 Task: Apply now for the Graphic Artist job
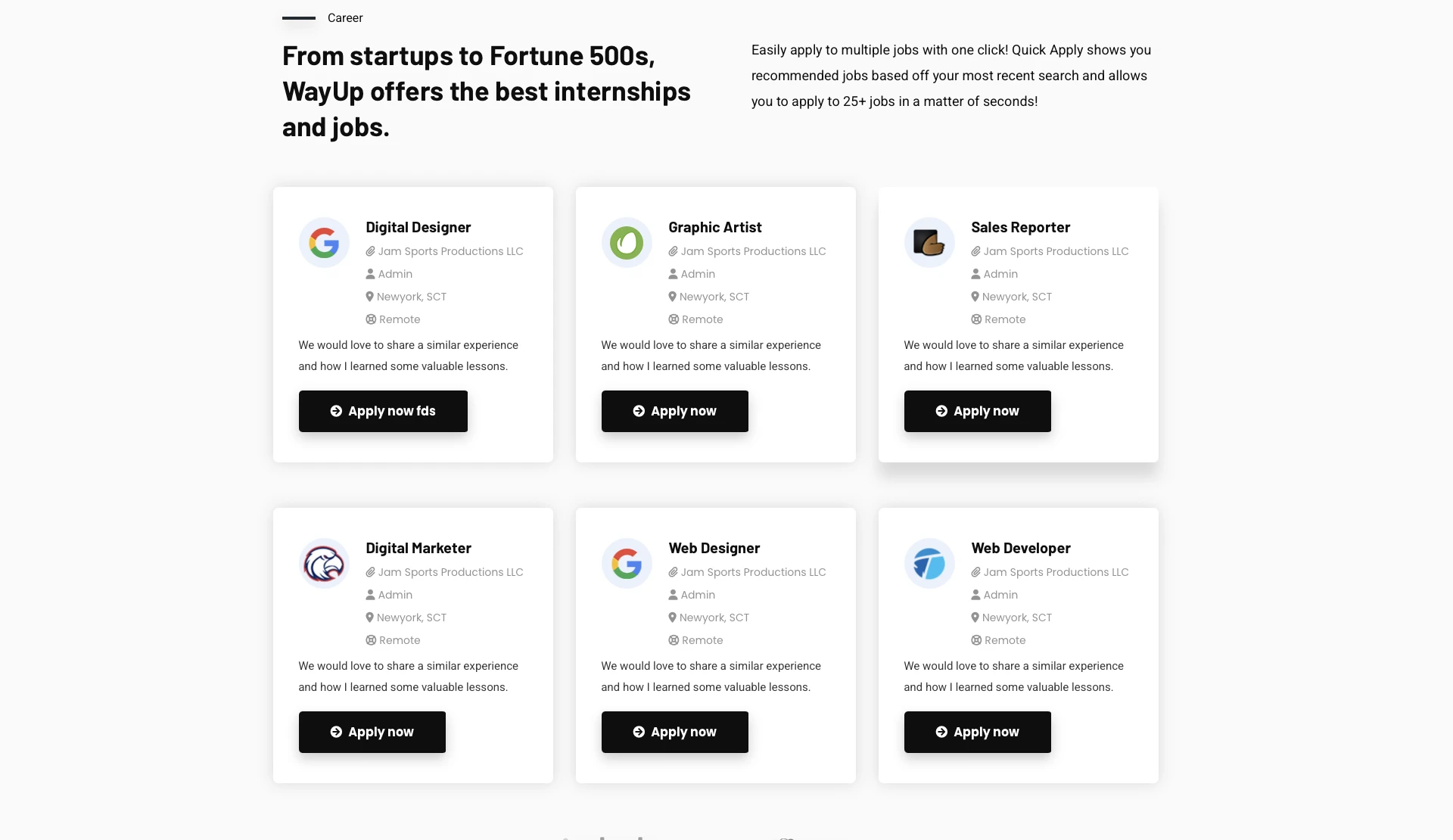[x=674, y=411]
